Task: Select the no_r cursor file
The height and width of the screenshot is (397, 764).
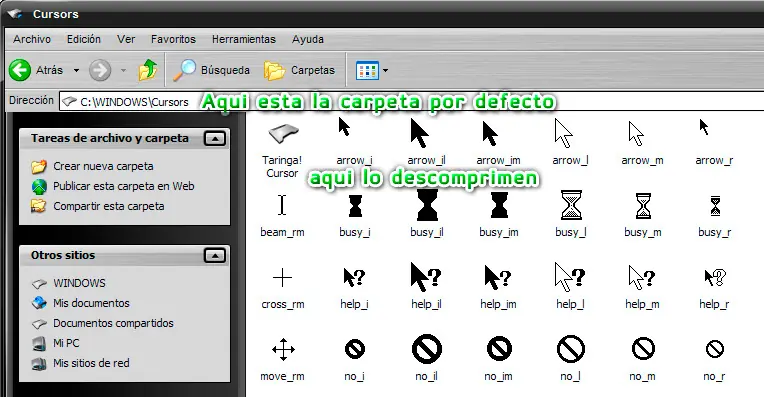Action: (x=715, y=360)
